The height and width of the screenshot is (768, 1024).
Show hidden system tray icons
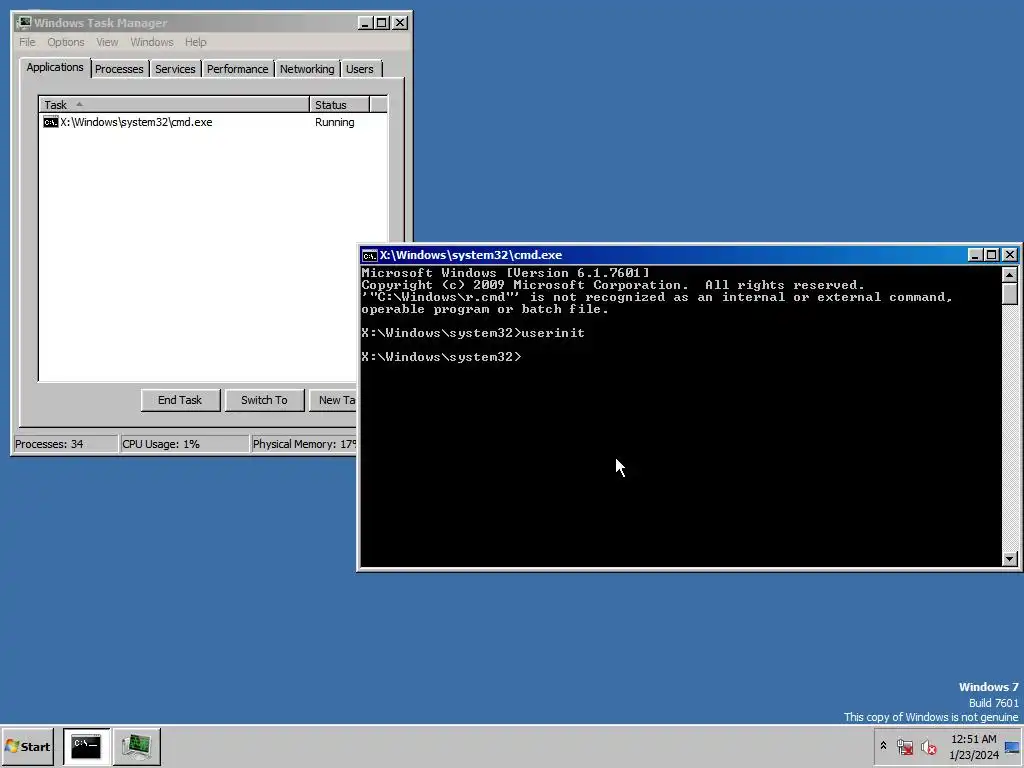[884, 746]
